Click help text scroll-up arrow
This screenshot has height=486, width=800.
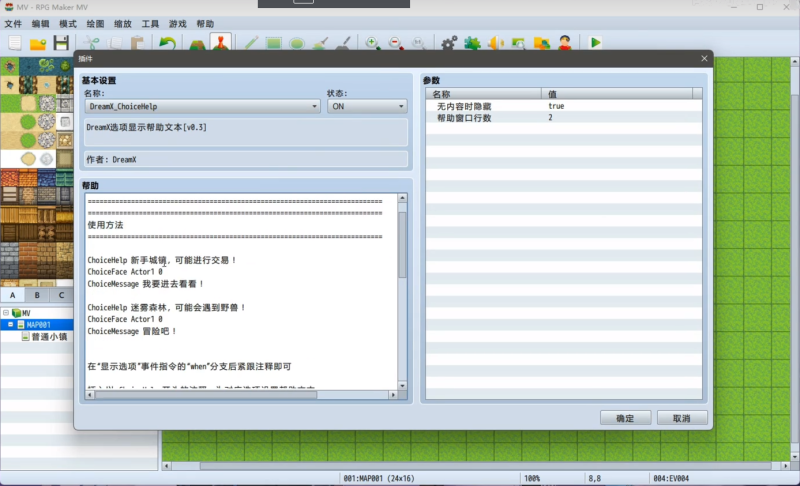click(x=402, y=197)
